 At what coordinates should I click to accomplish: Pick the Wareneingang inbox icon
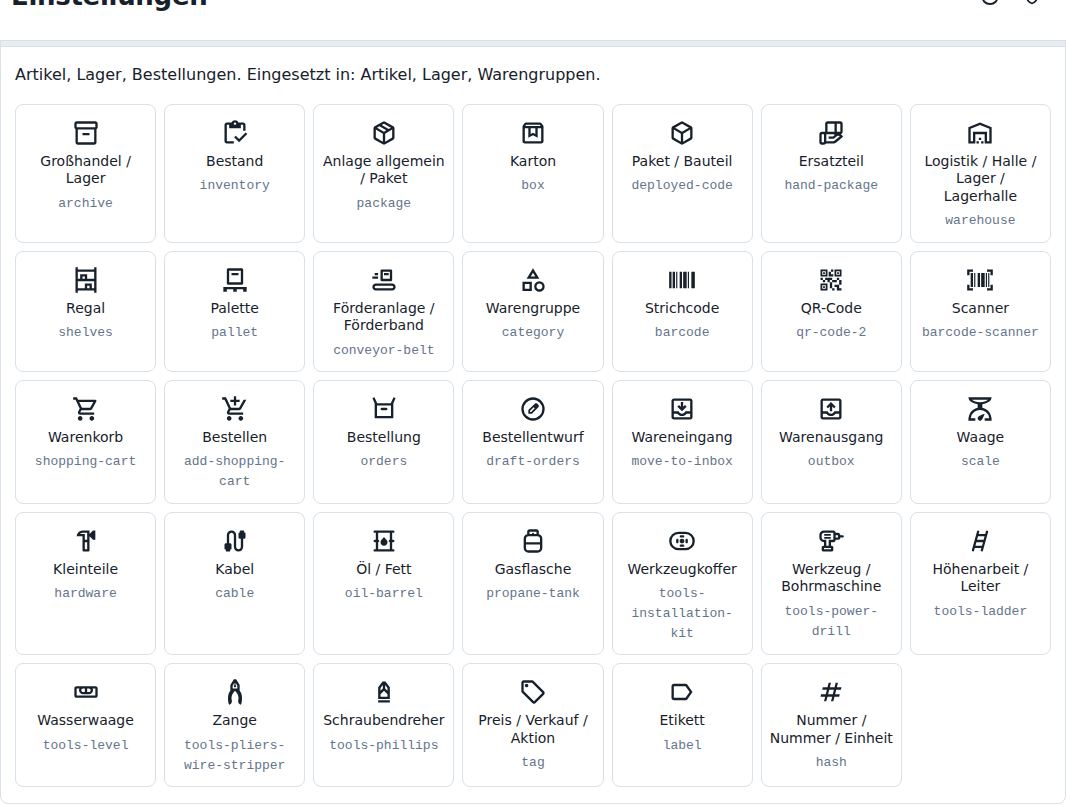click(x=682, y=409)
